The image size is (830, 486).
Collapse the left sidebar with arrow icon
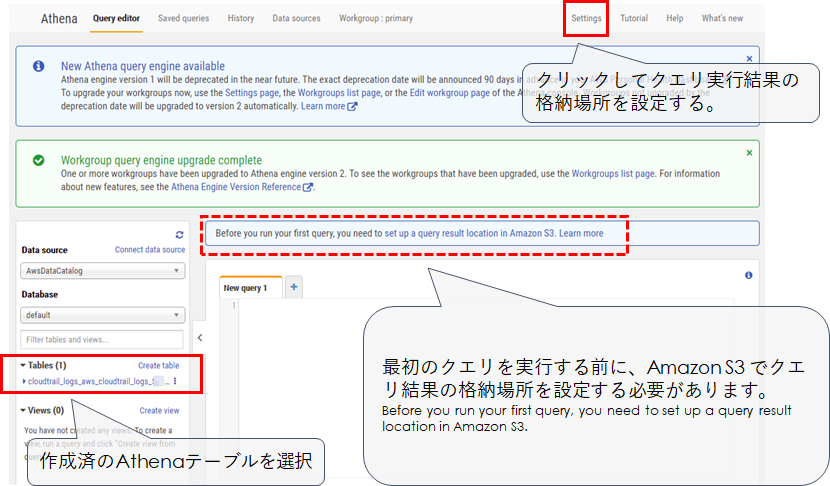(x=198, y=338)
